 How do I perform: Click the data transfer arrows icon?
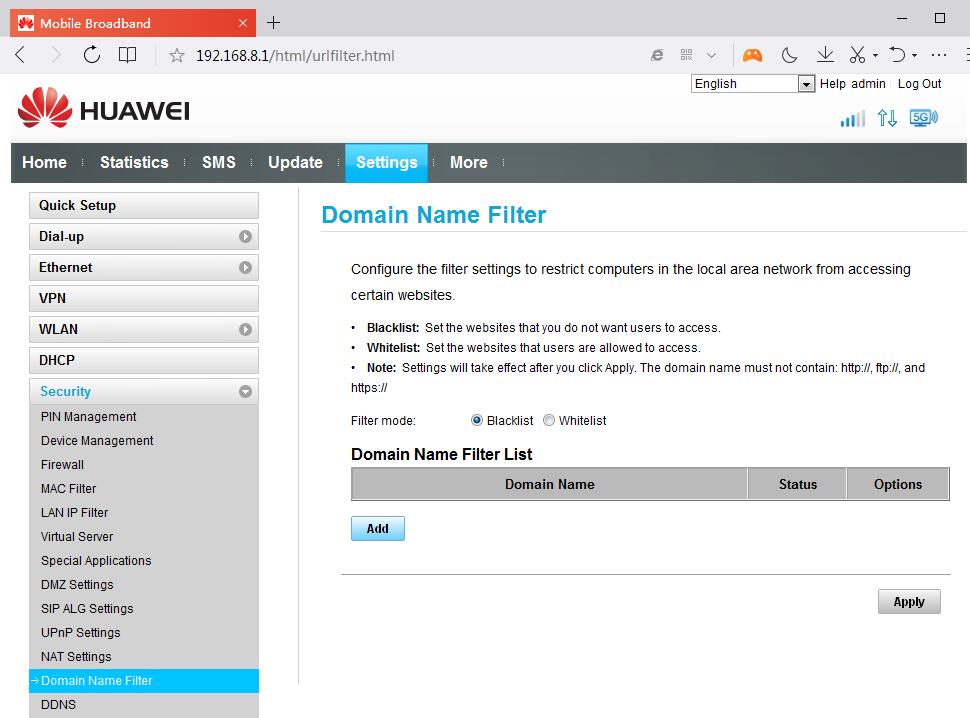[887, 118]
